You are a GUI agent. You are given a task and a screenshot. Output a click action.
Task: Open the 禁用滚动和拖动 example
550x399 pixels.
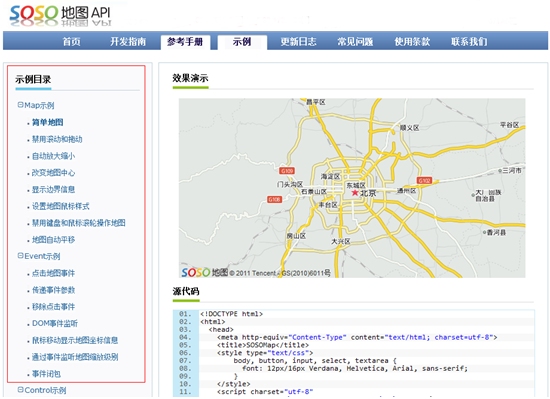click(57, 139)
